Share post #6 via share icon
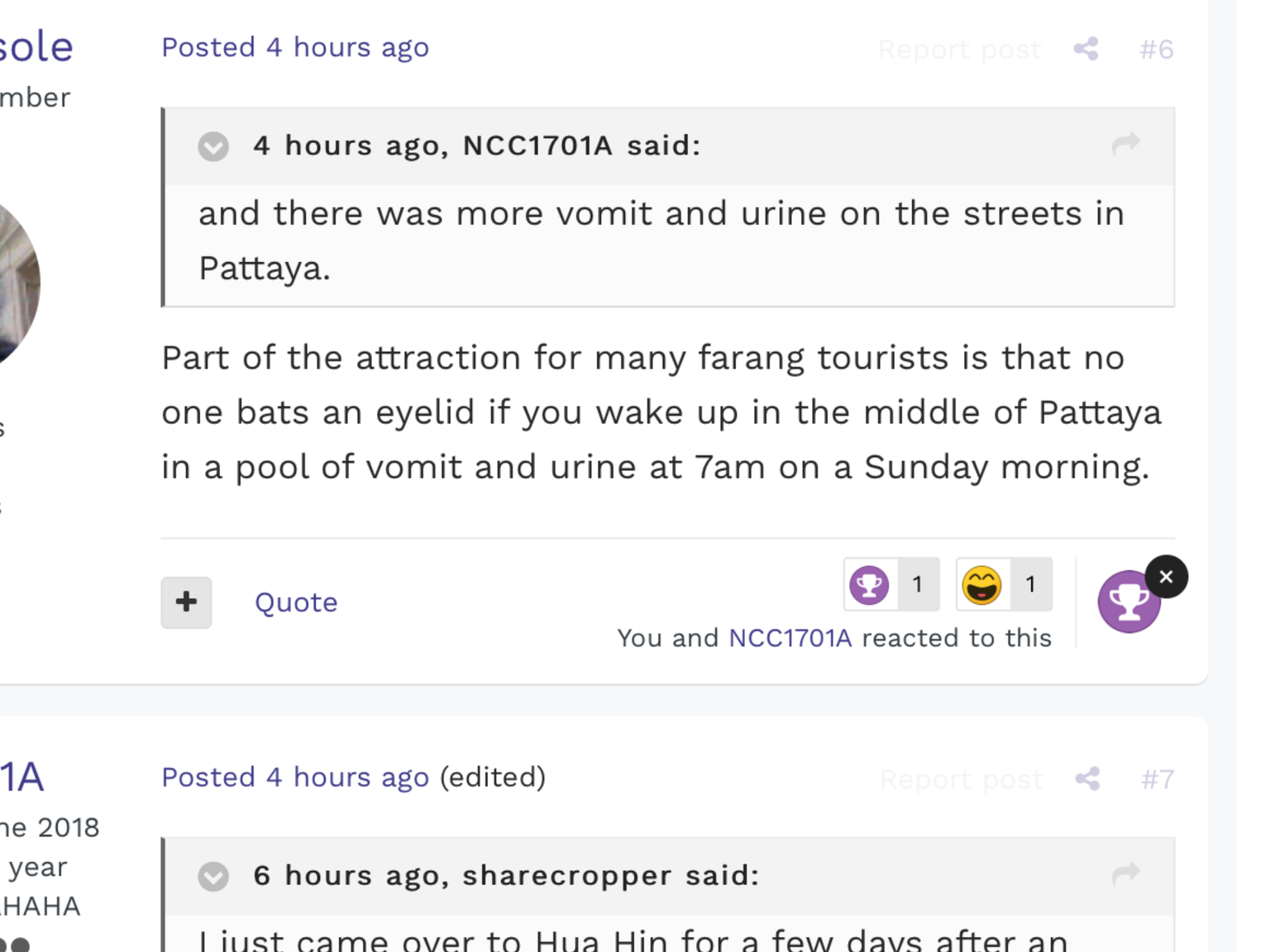This screenshot has width=1270, height=952. 1086,49
